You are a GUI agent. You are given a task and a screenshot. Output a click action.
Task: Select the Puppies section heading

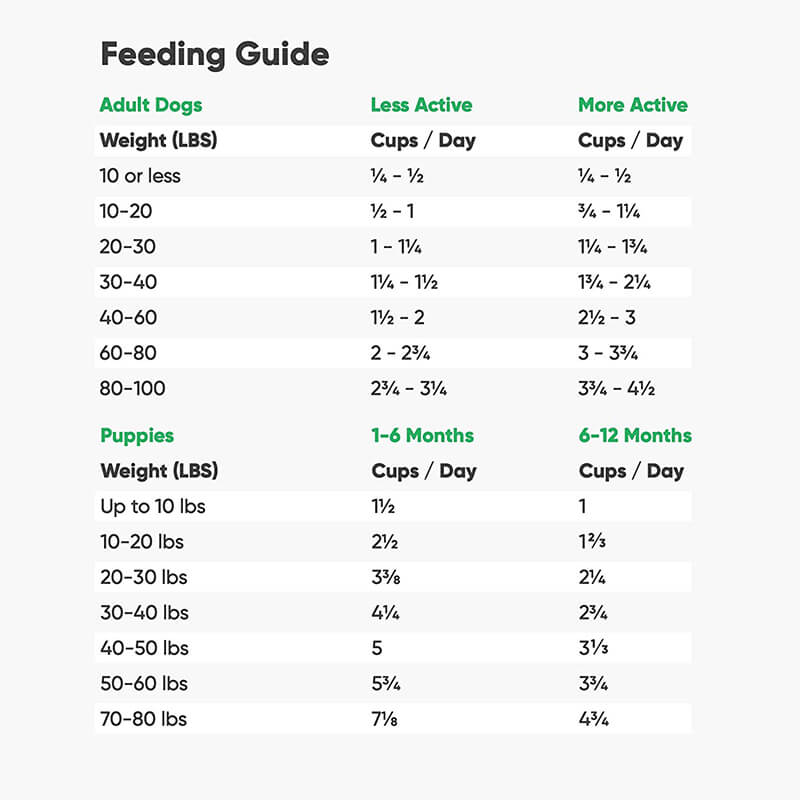(137, 436)
